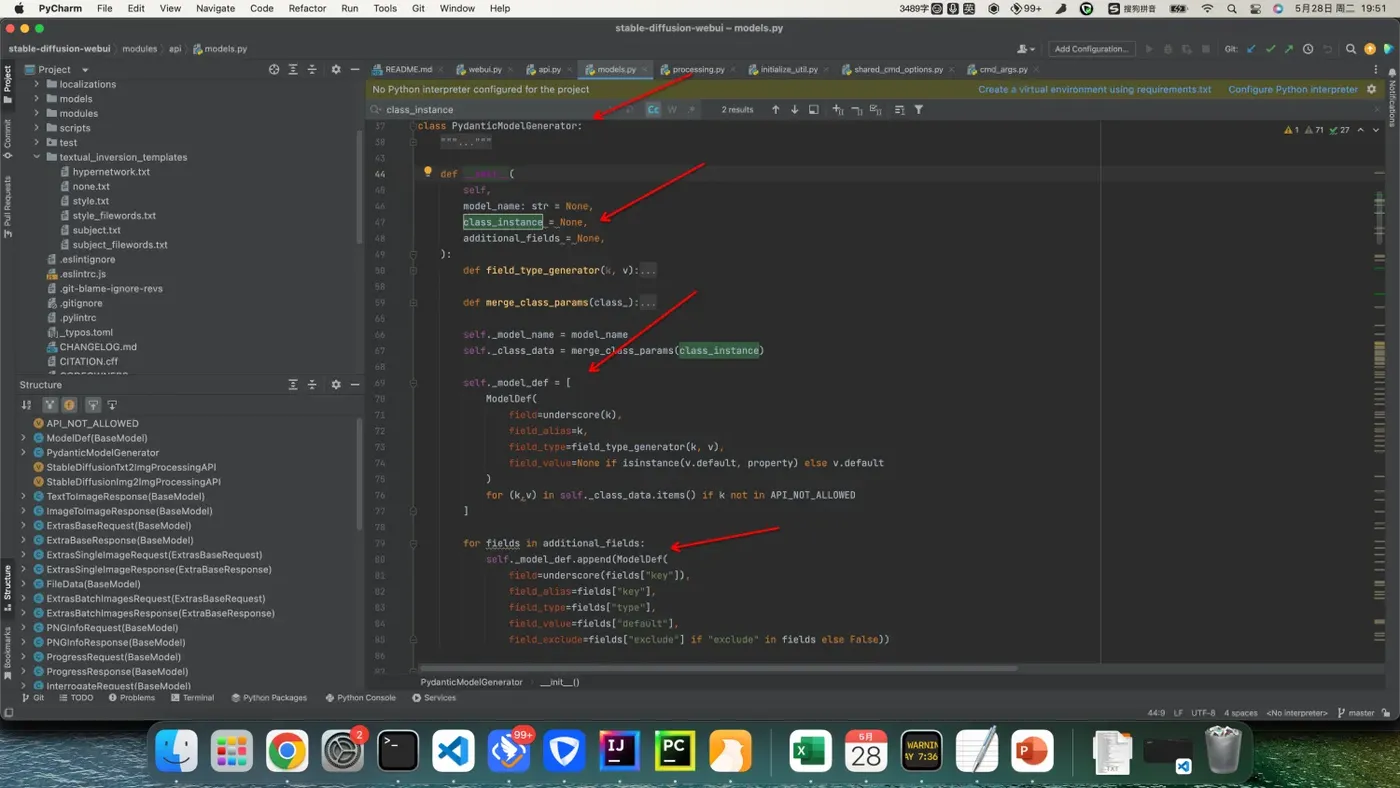Open the user account dropdown in toolbar
Image resolution: width=1400 pixels, height=788 pixels.
coord(1026,49)
